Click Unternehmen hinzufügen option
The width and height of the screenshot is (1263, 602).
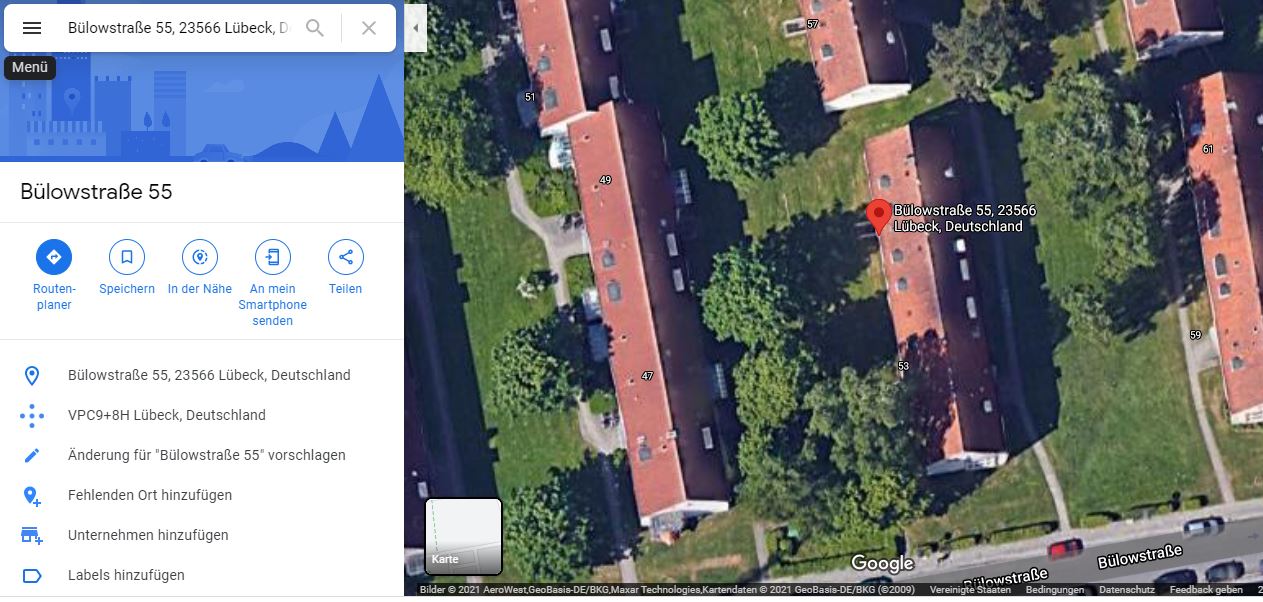click(x=202, y=535)
